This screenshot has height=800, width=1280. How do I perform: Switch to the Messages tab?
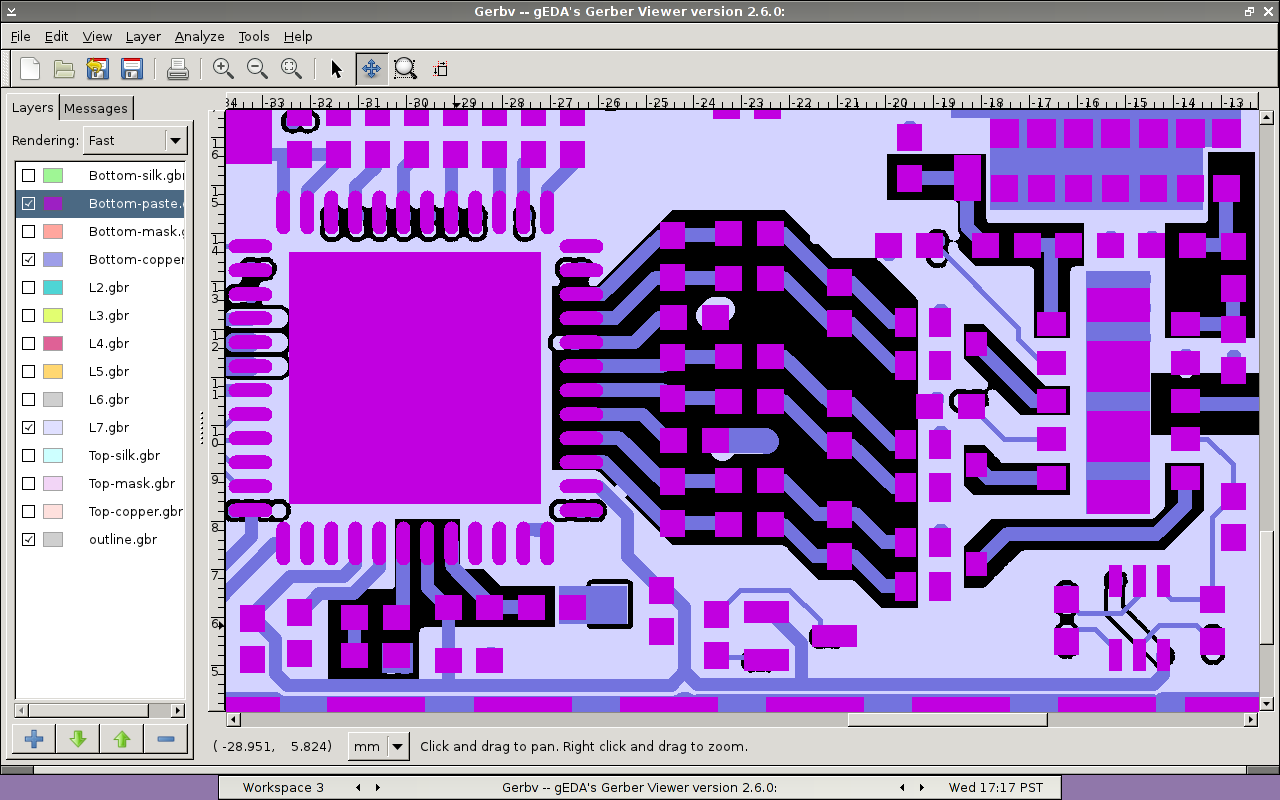coord(96,108)
